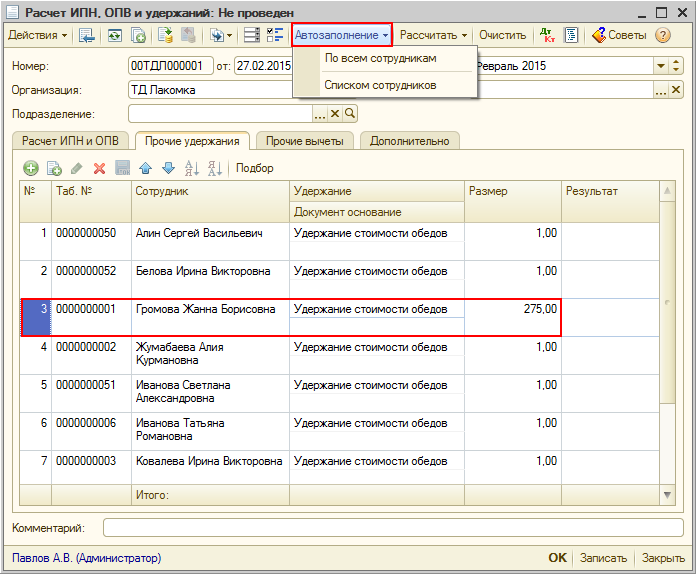696x574 pixels.
Task: Open the Действия dropdown menu
Action: click(x=38, y=35)
